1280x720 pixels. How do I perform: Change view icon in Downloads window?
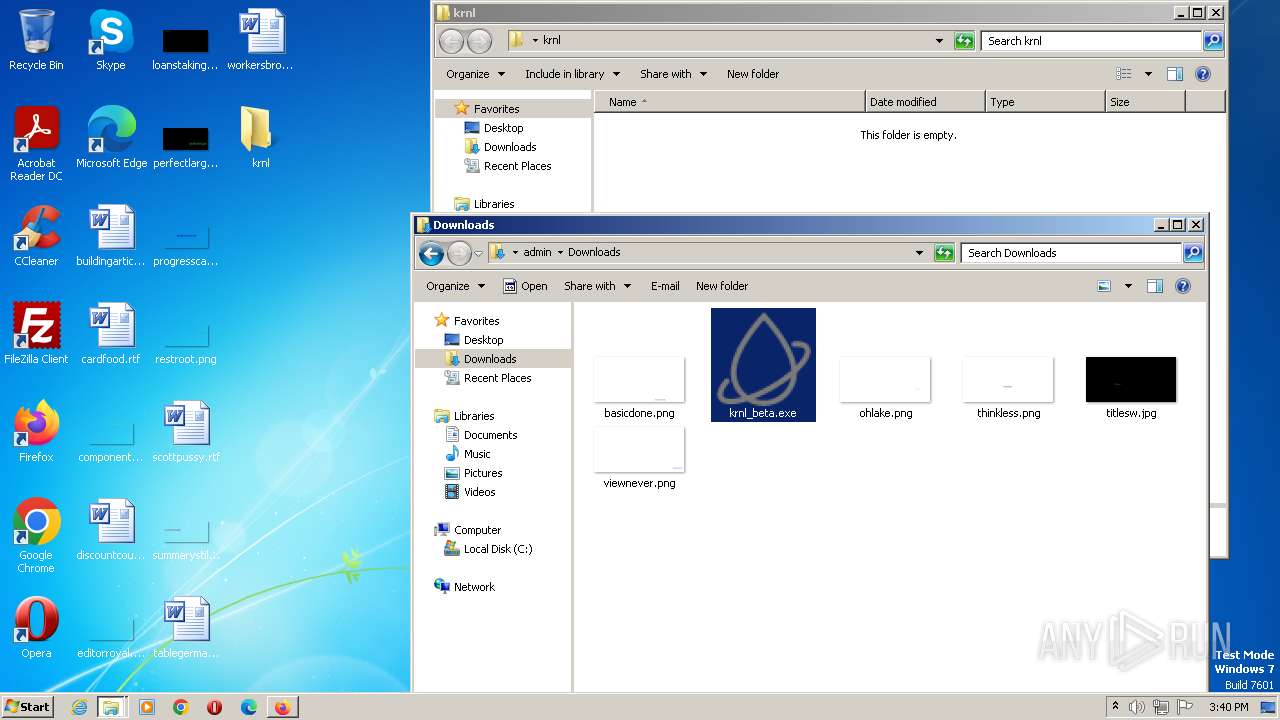(x=1104, y=286)
